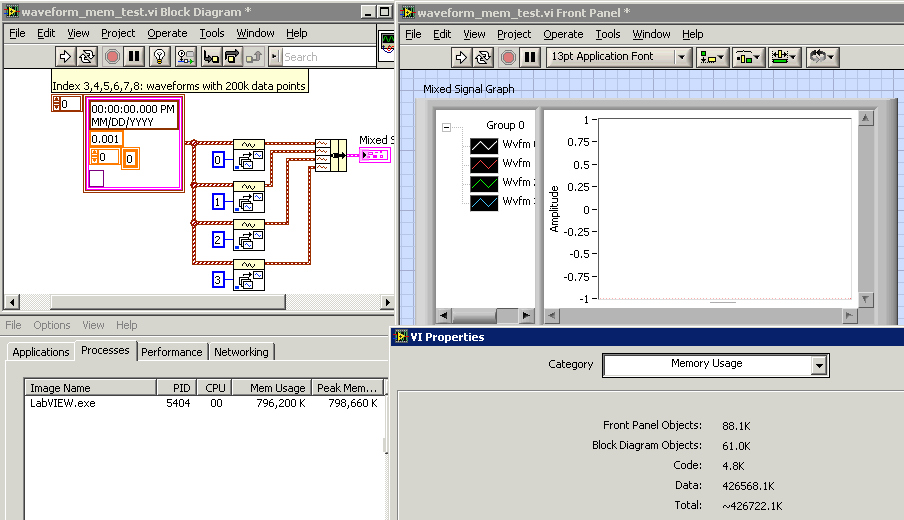Viewport: 904px width, 520px height.
Task: Open Project menu in Front Panel window
Action: pyautogui.click(x=514, y=35)
